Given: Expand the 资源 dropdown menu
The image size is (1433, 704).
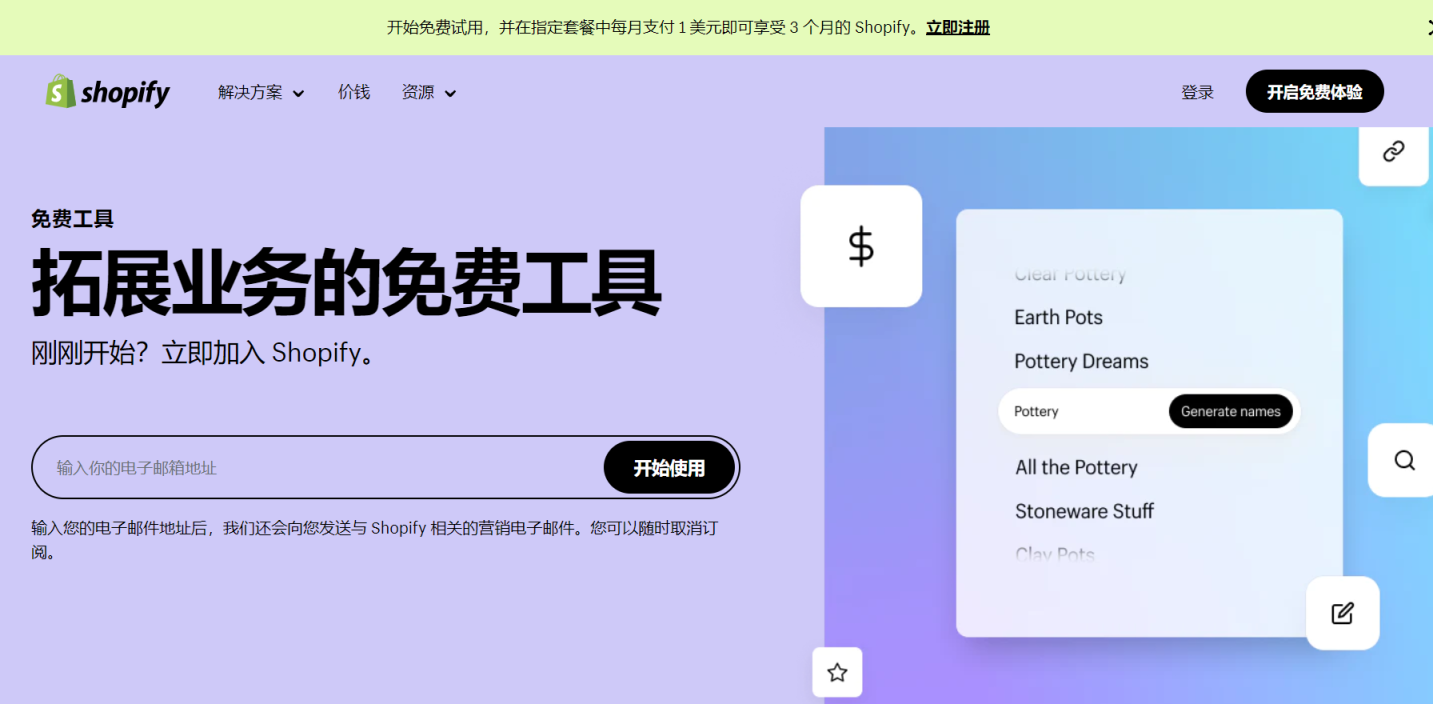Looking at the screenshot, I should 429,93.
